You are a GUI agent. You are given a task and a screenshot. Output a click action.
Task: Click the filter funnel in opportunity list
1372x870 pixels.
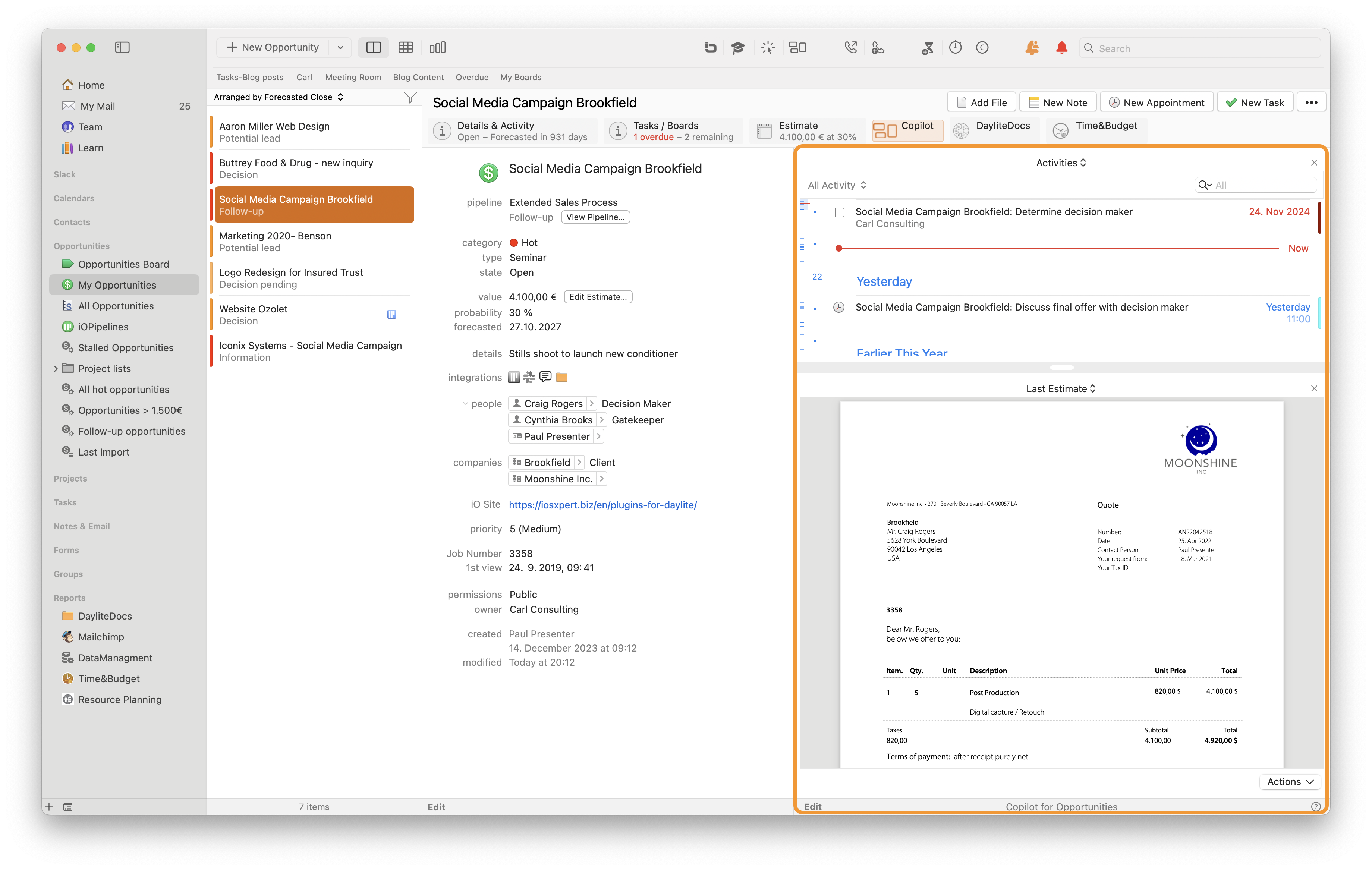coord(410,97)
